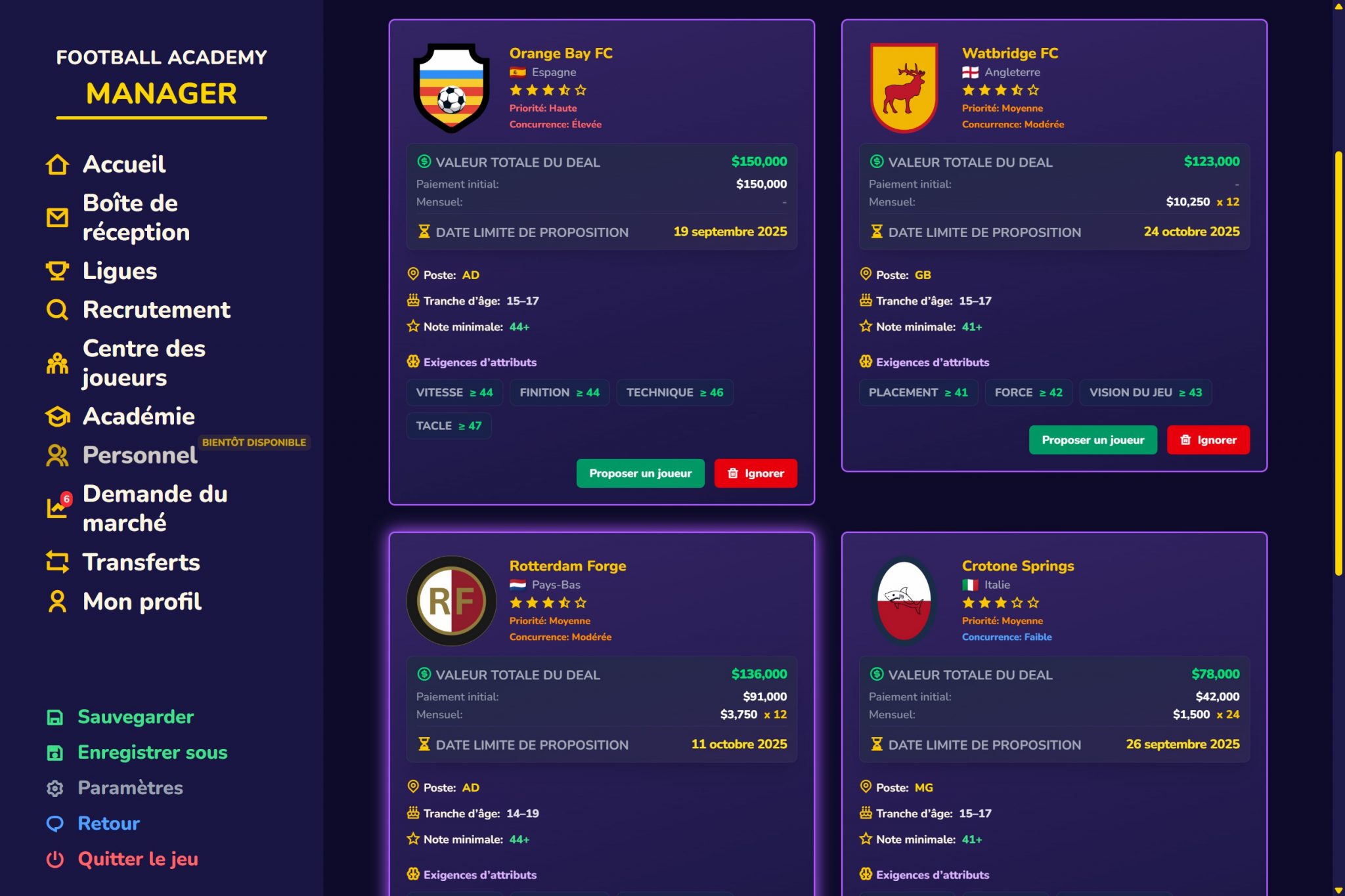The image size is (1345, 896).
Task: Click the Accueil home icon
Action: point(57,165)
